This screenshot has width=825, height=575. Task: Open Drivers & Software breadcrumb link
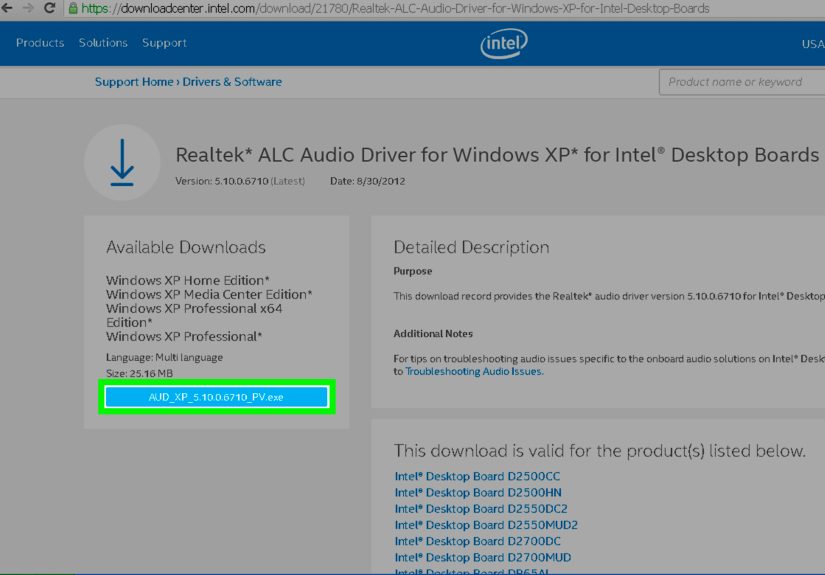232,82
